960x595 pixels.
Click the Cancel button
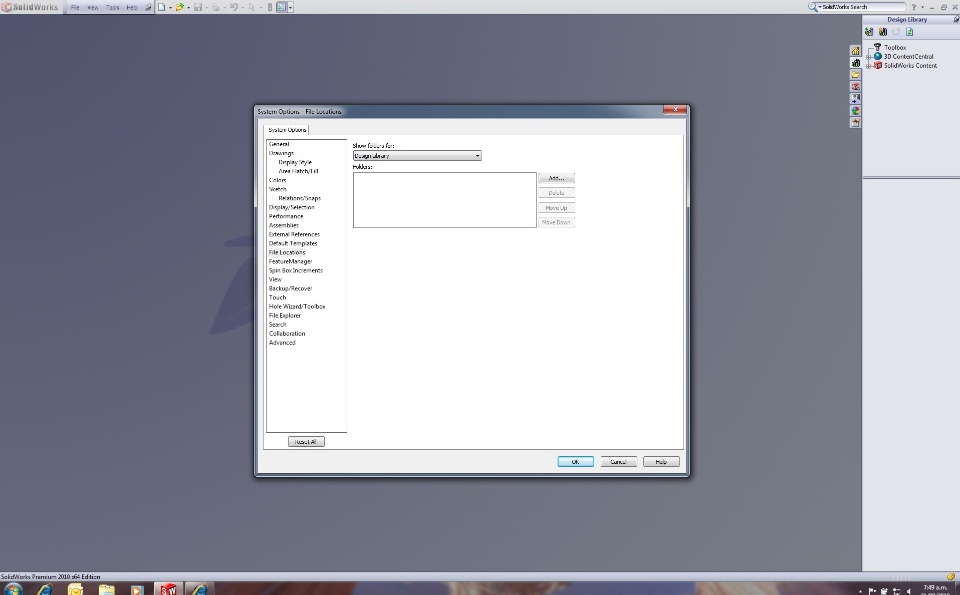[618, 462]
